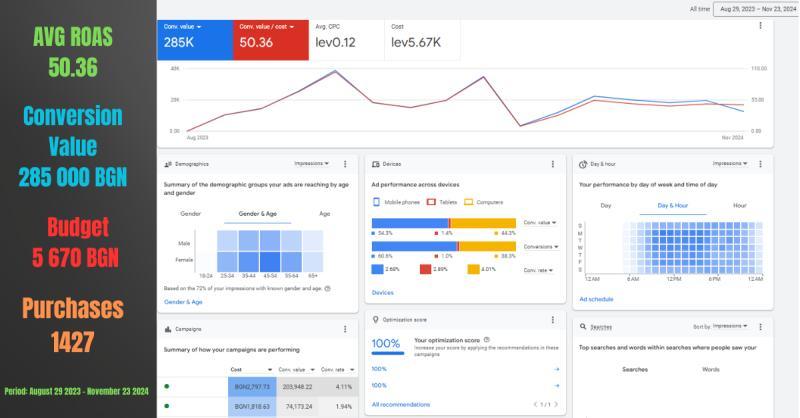Select Words tab in Searches card
The height and width of the screenshot is (418, 800).
click(x=711, y=369)
